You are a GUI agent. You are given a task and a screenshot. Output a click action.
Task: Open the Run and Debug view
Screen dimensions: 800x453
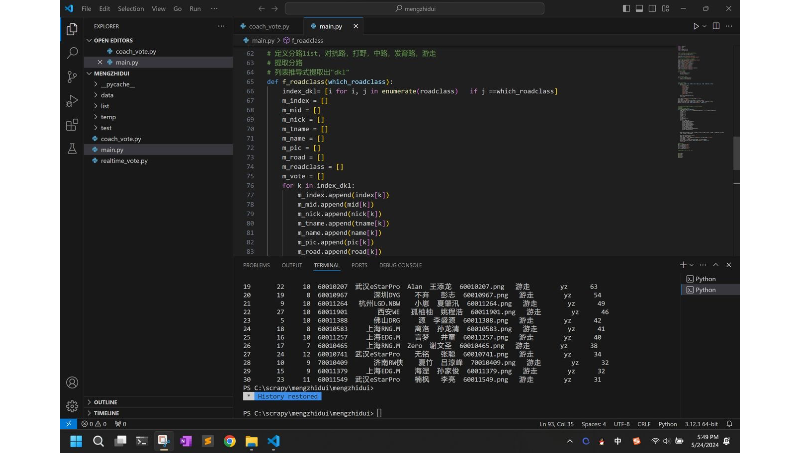coord(72,100)
